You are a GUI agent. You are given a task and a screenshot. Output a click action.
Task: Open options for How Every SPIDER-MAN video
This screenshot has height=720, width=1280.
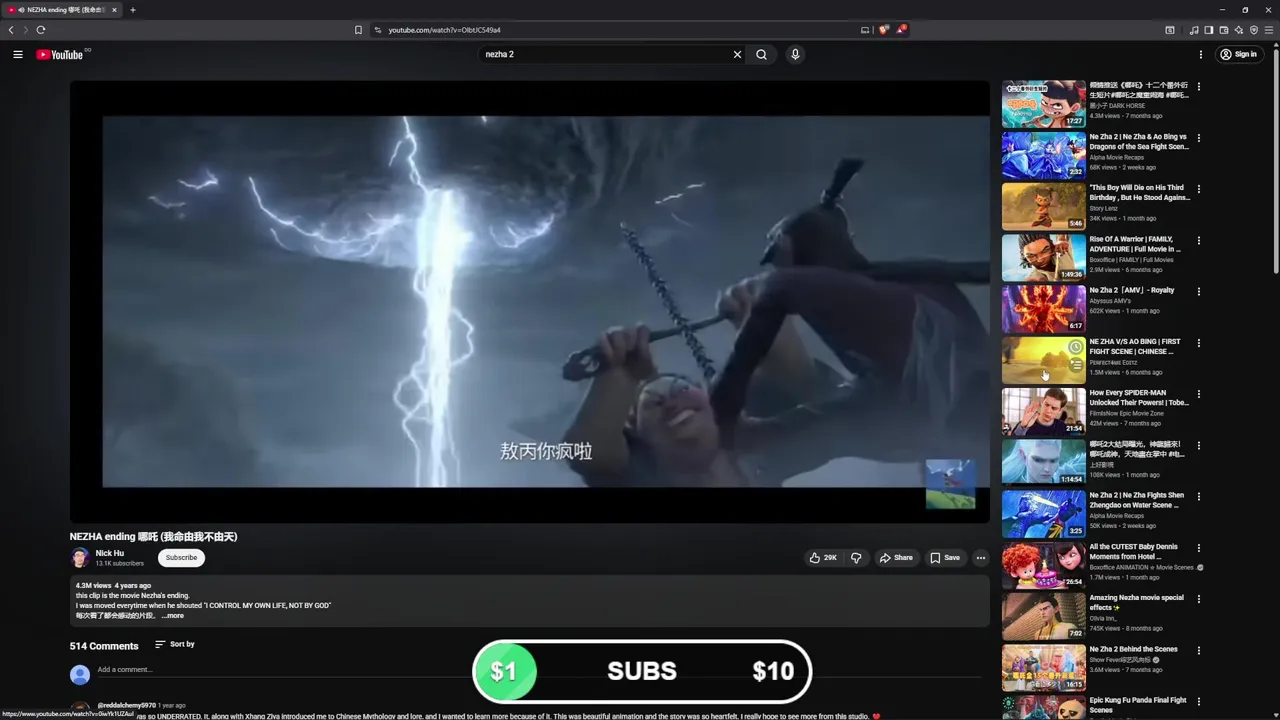click(1198, 394)
